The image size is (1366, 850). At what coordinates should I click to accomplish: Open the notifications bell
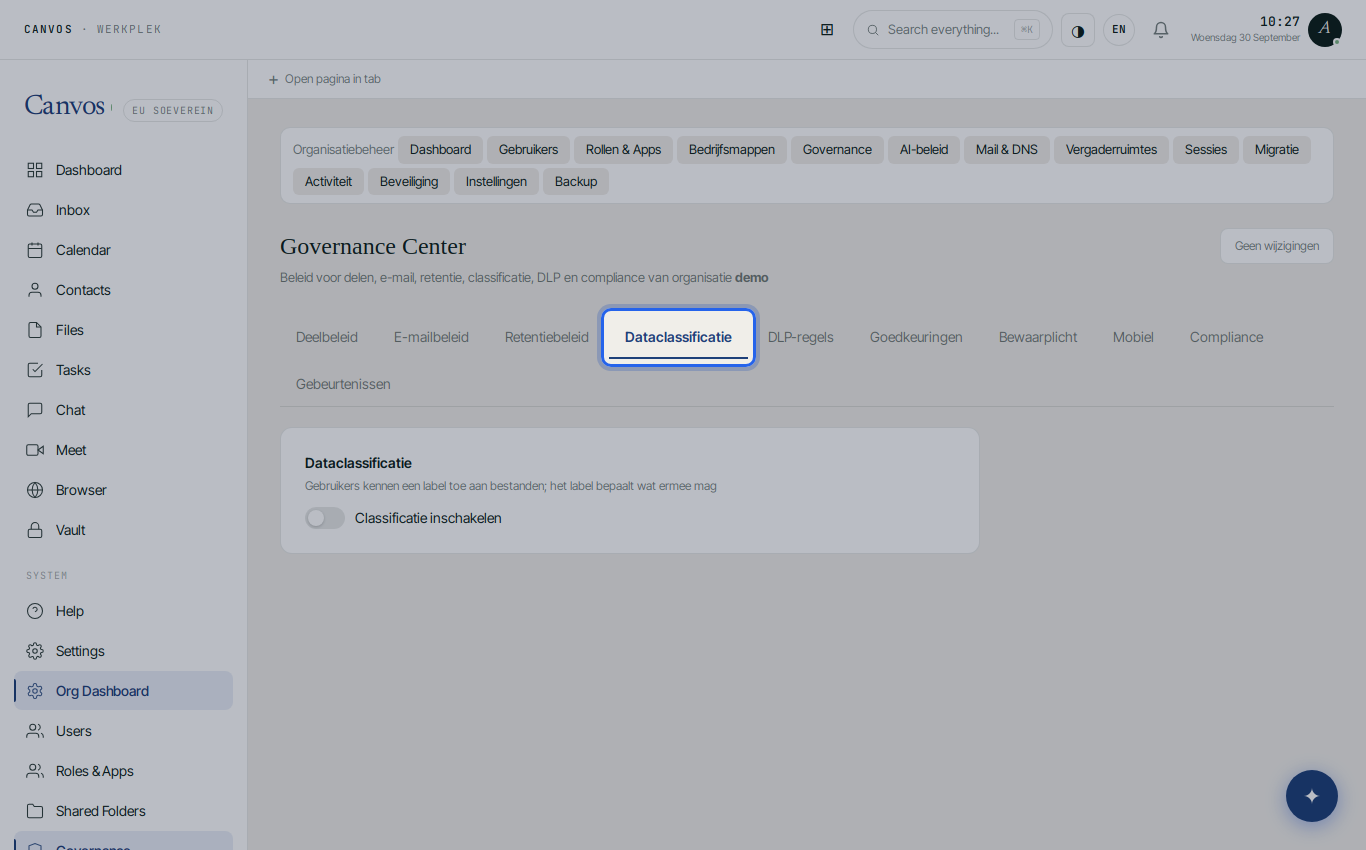click(x=1161, y=30)
